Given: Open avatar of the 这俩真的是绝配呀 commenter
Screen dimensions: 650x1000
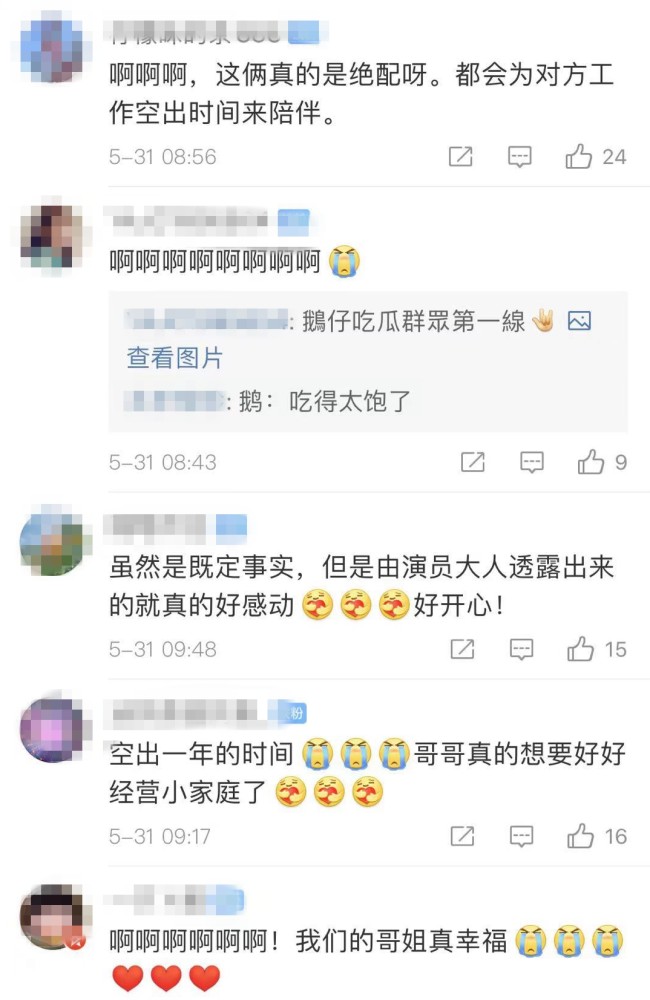Looking at the screenshot, I should pos(52,50).
